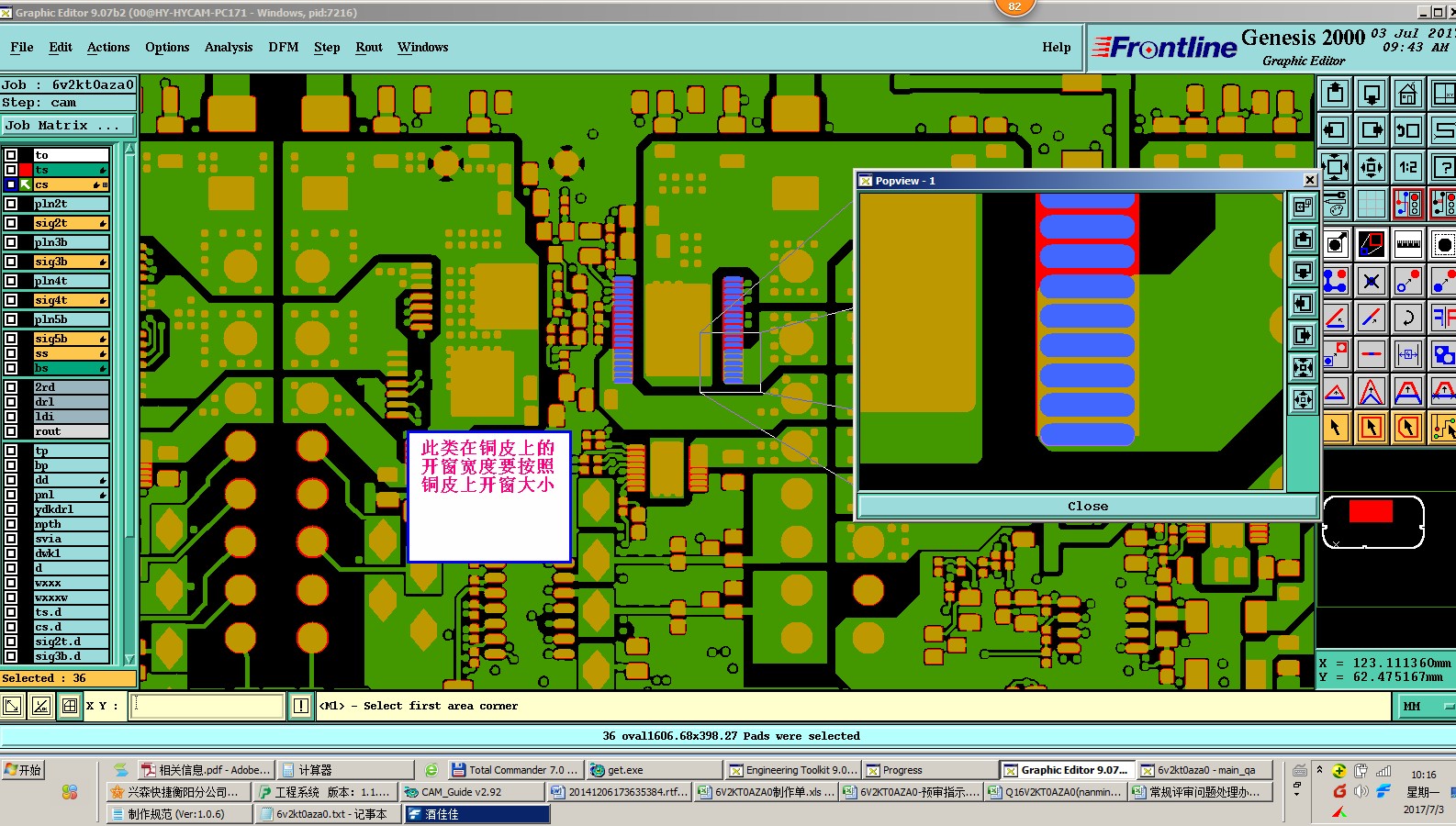The height and width of the screenshot is (826, 1456).
Task: Click the Home view icon
Action: point(1407,94)
